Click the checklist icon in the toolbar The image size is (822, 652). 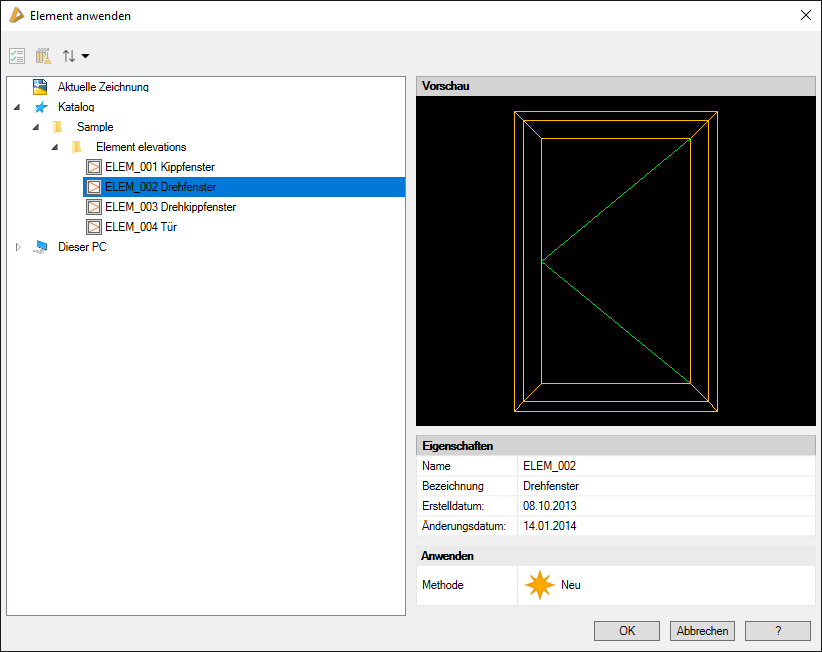pos(16,57)
